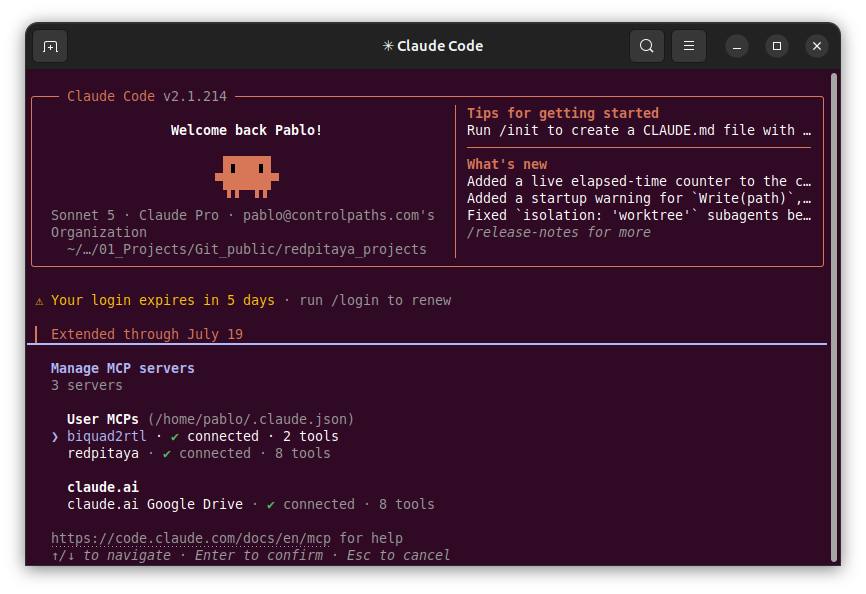Screen dimensions: 866x594
Task: Minimize the Claude Code window
Action: click(737, 46)
